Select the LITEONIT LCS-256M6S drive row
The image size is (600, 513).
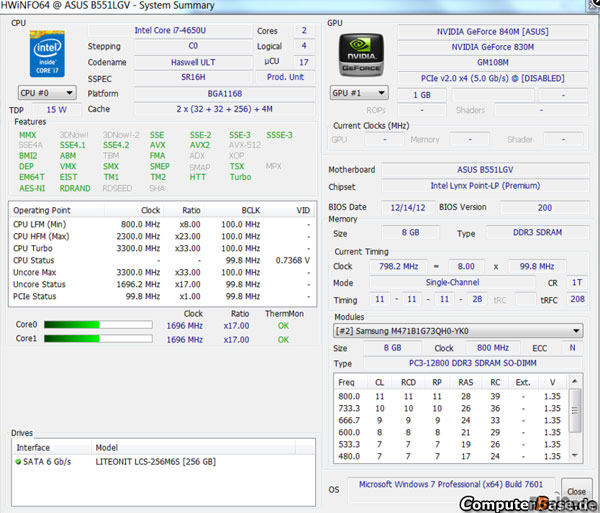[x=163, y=462]
